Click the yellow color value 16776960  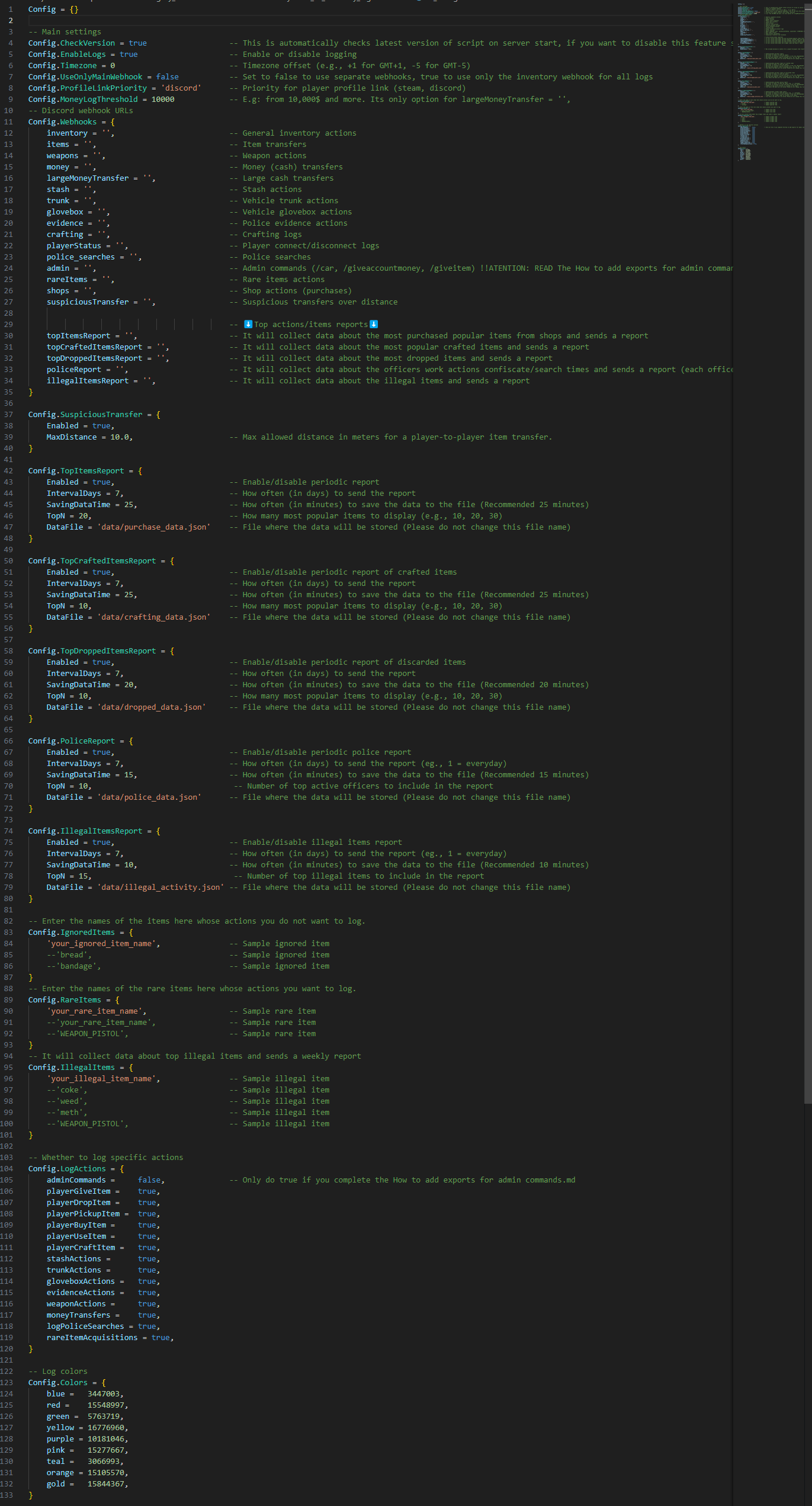tap(106, 1427)
